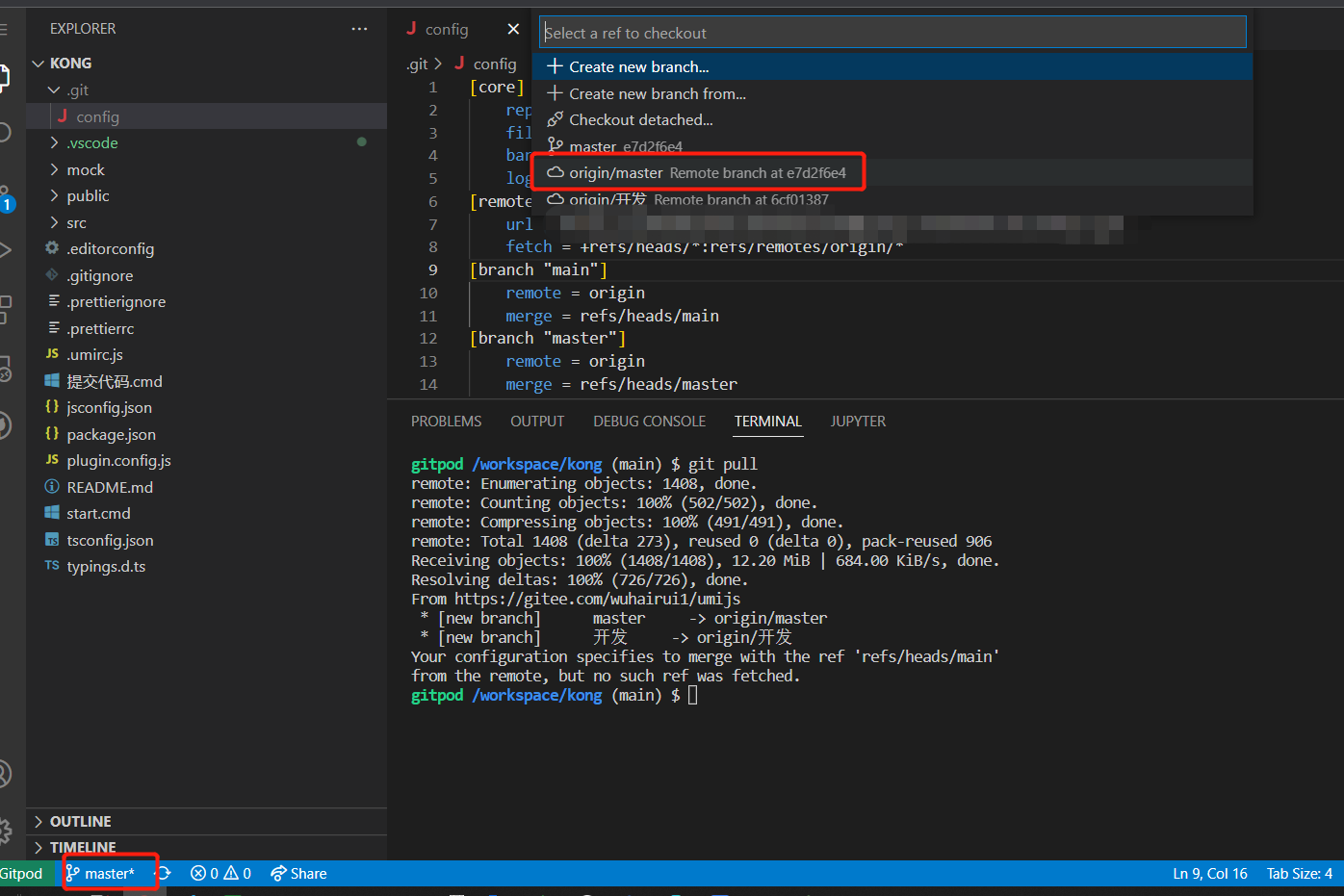Click the Share icon in status bar
This screenshot has width=1344, height=896.
(x=278, y=873)
